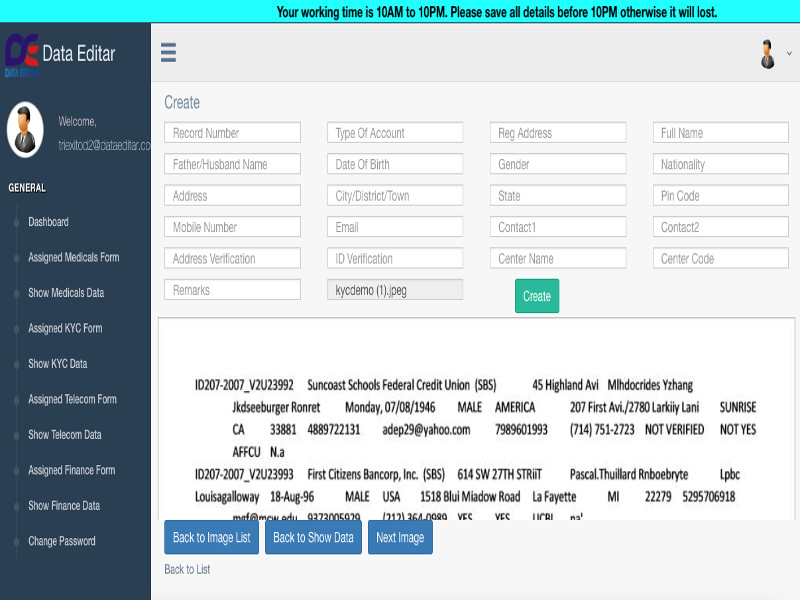Open Show KYC Data page
The height and width of the screenshot is (600, 800).
tap(57, 364)
